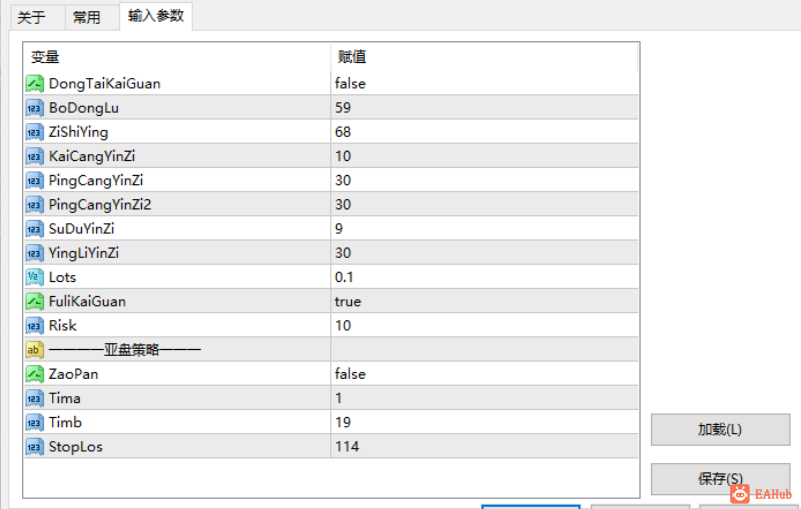Viewport: 801px width, 509px height.
Task: Select the Risk parameter row name
Action: (62, 325)
